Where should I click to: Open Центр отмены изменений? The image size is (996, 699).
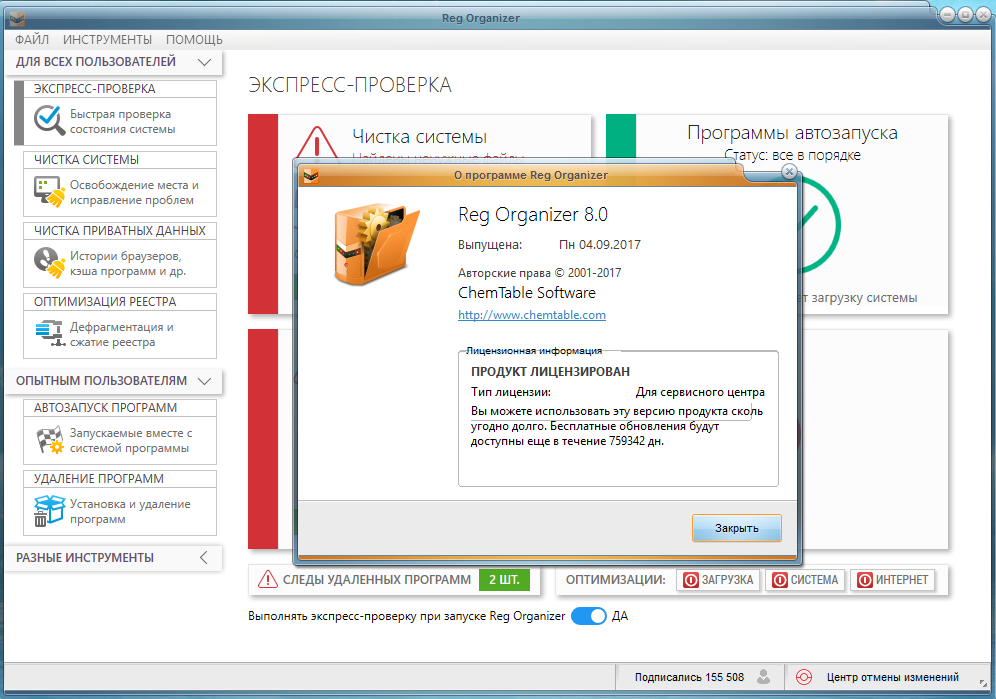[x=892, y=677]
